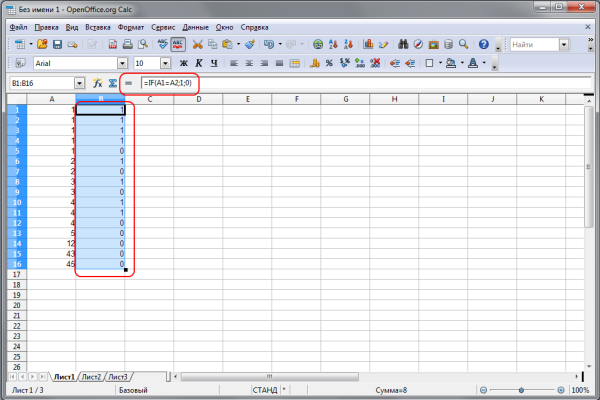Run the spellcheck tool
The width and height of the screenshot is (600, 400).
(163, 44)
